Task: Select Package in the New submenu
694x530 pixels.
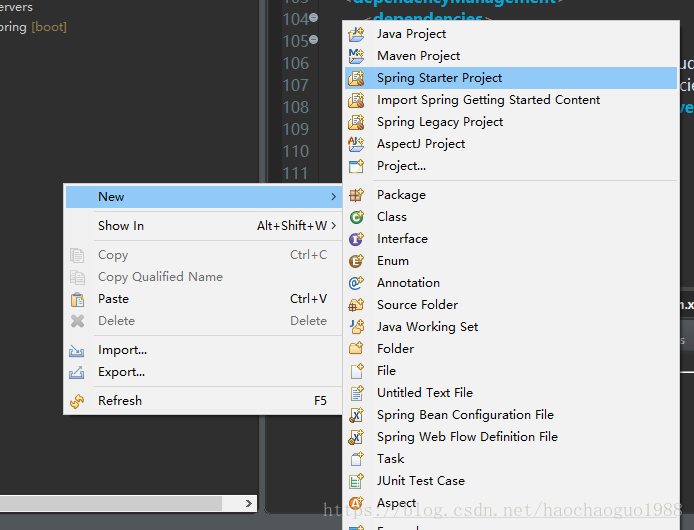Action: coord(511,195)
